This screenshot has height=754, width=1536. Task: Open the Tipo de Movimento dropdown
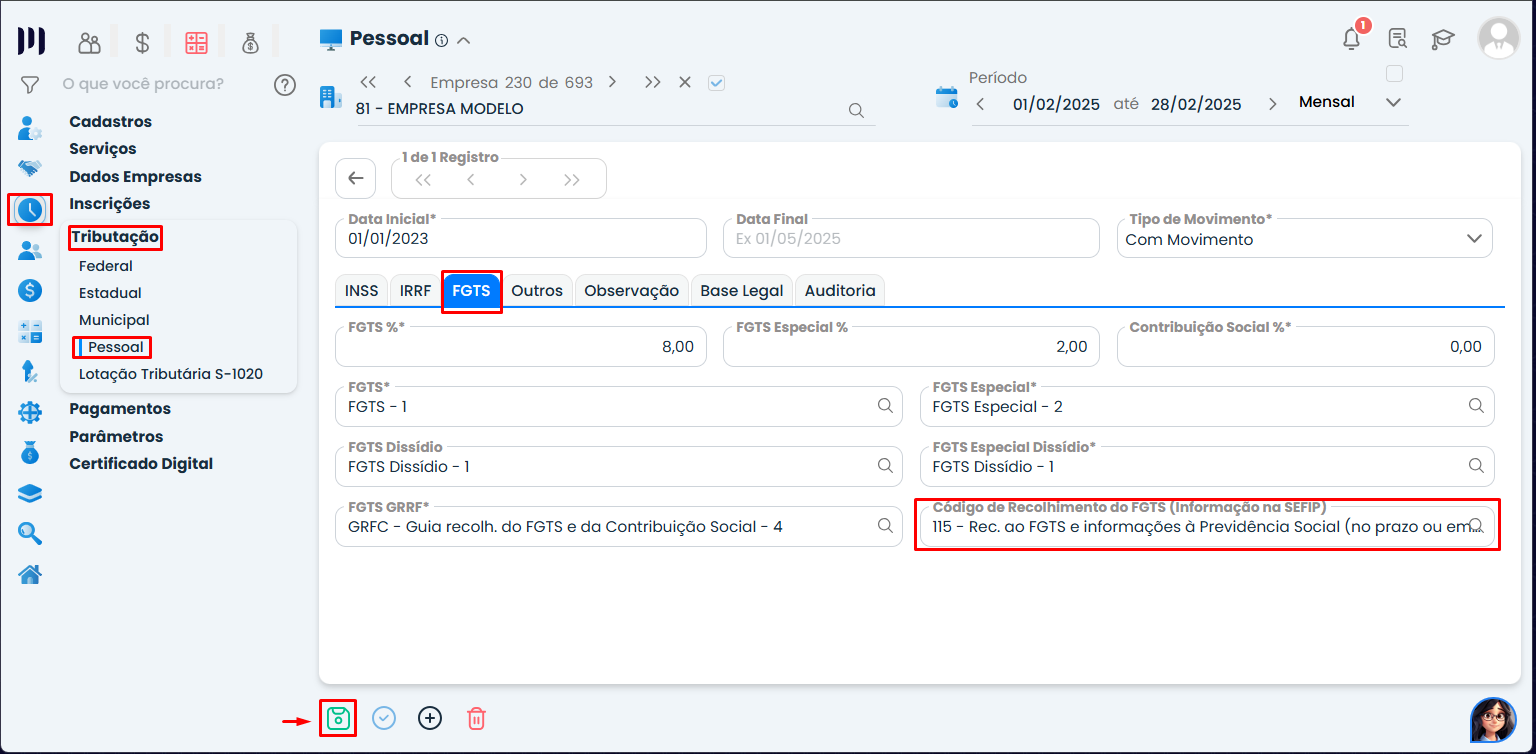coord(1305,238)
